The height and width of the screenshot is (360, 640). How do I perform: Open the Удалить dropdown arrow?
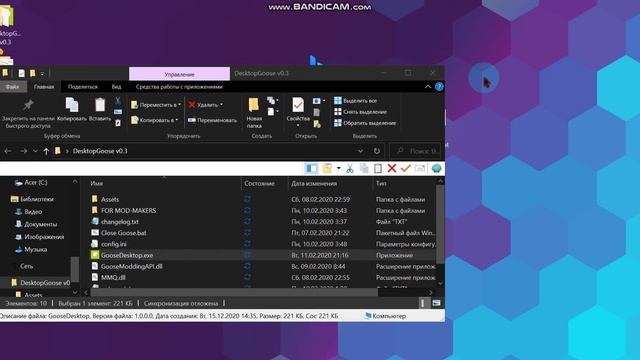[x=221, y=105]
